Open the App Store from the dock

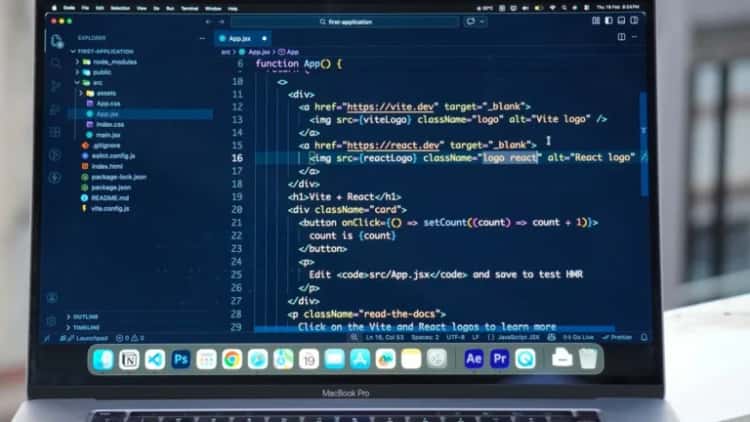[360, 359]
